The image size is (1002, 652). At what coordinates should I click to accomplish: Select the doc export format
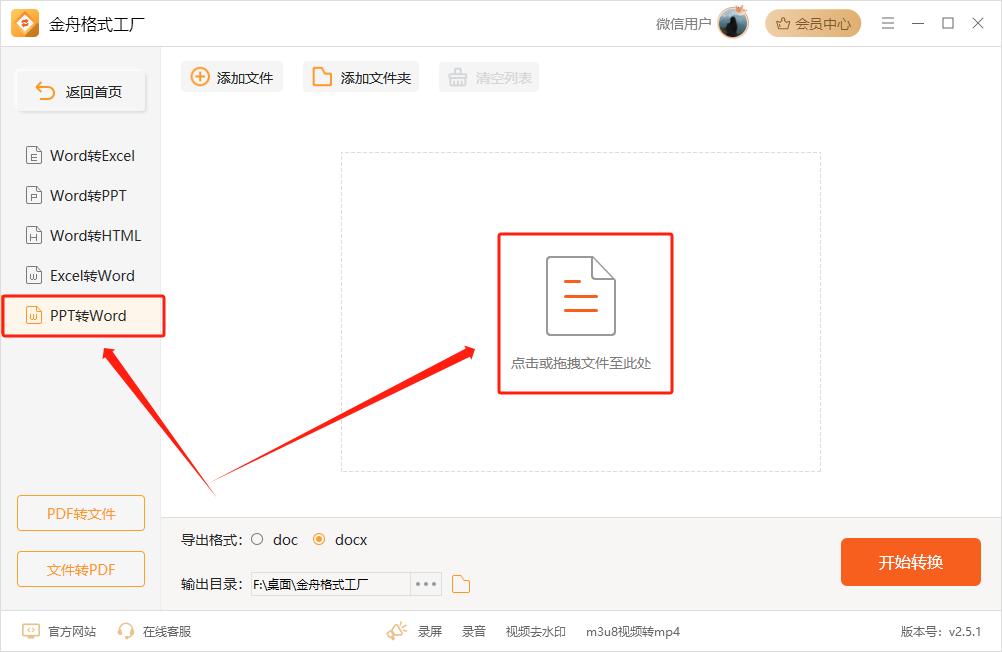[x=257, y=539]
